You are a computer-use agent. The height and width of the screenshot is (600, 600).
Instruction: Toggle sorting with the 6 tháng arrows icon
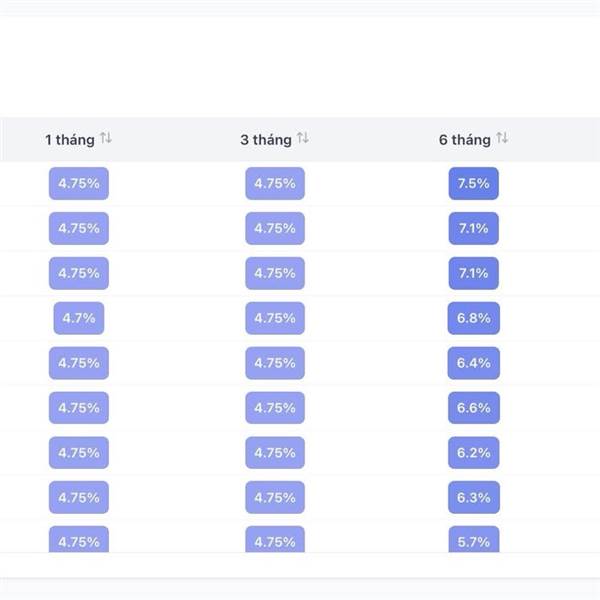(502, 138)
